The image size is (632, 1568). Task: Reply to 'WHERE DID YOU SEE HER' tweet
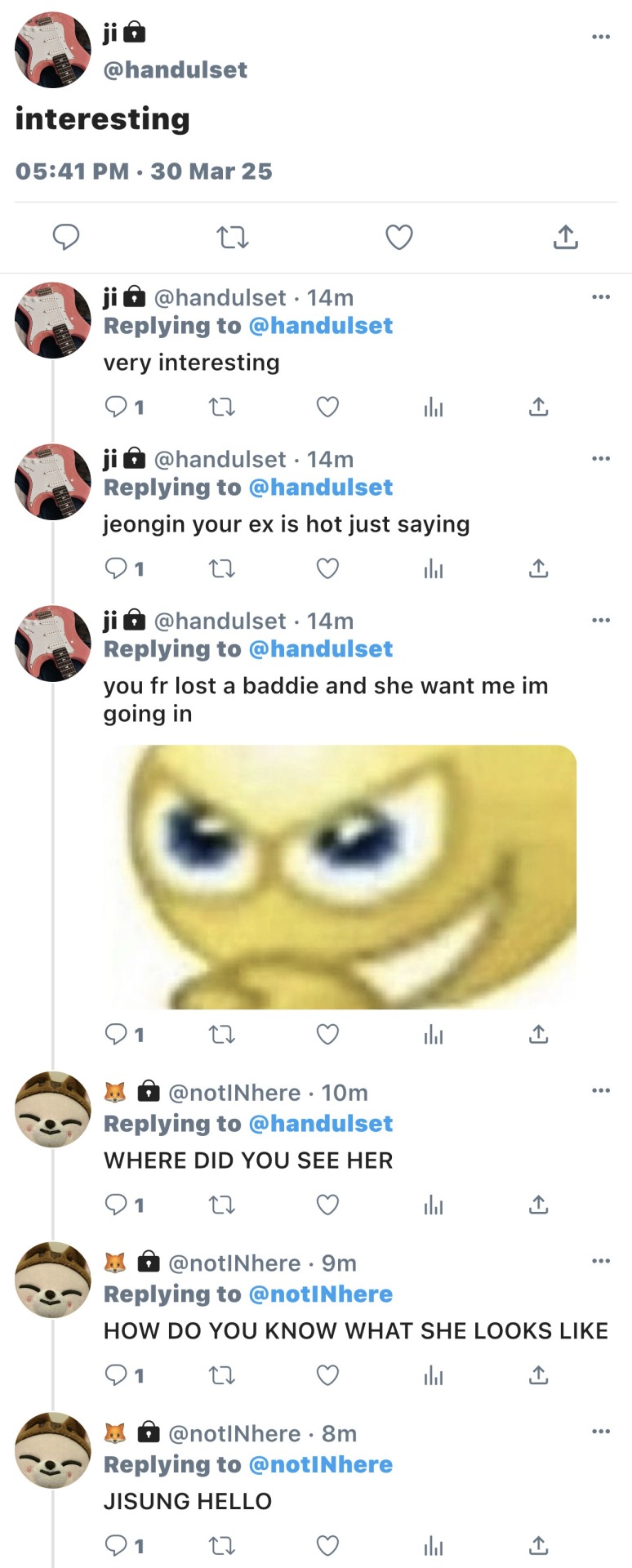point(117,1205)
